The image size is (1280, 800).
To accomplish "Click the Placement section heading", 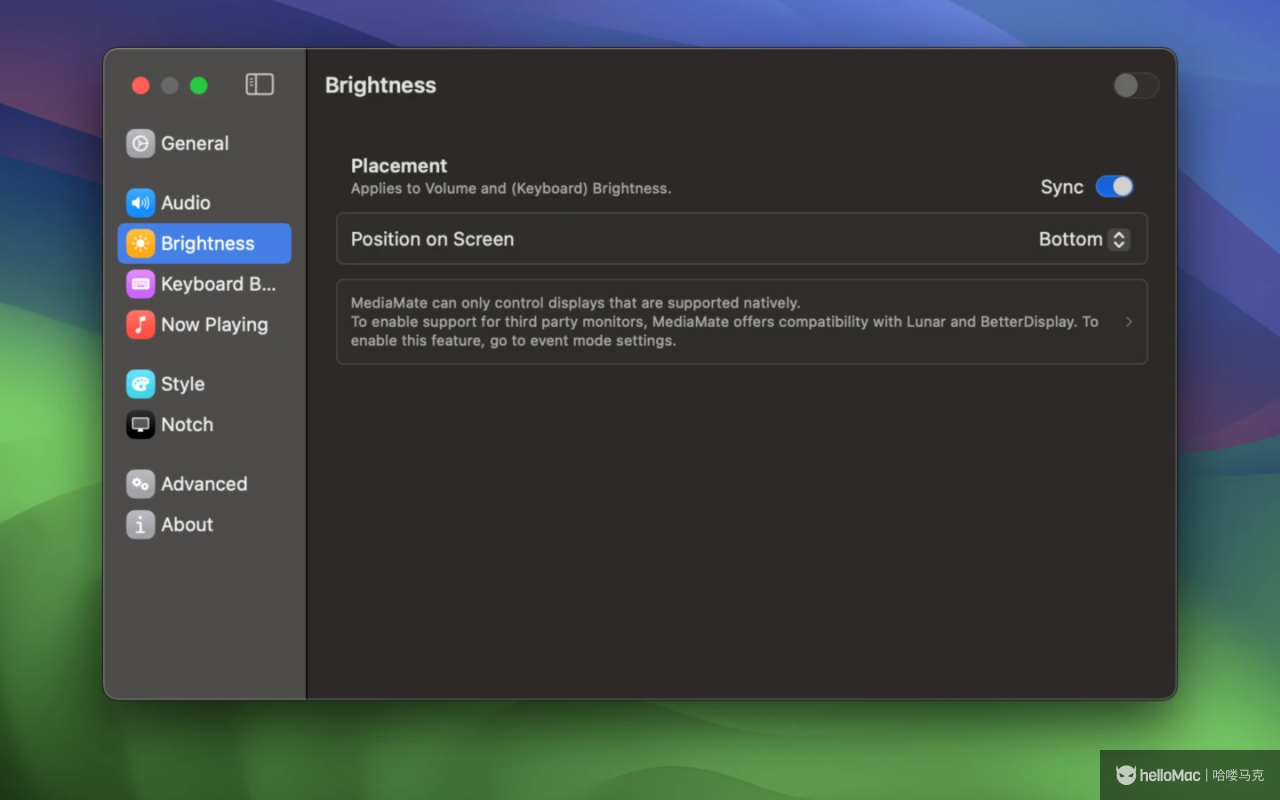I will coord(399,166).
